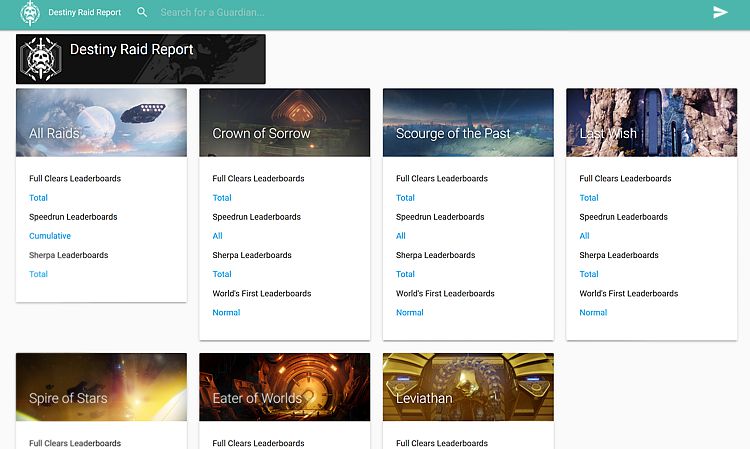Open Scourge of the Past World's First Normal
This screenshot has height=449, width=750.
point(410,312)
